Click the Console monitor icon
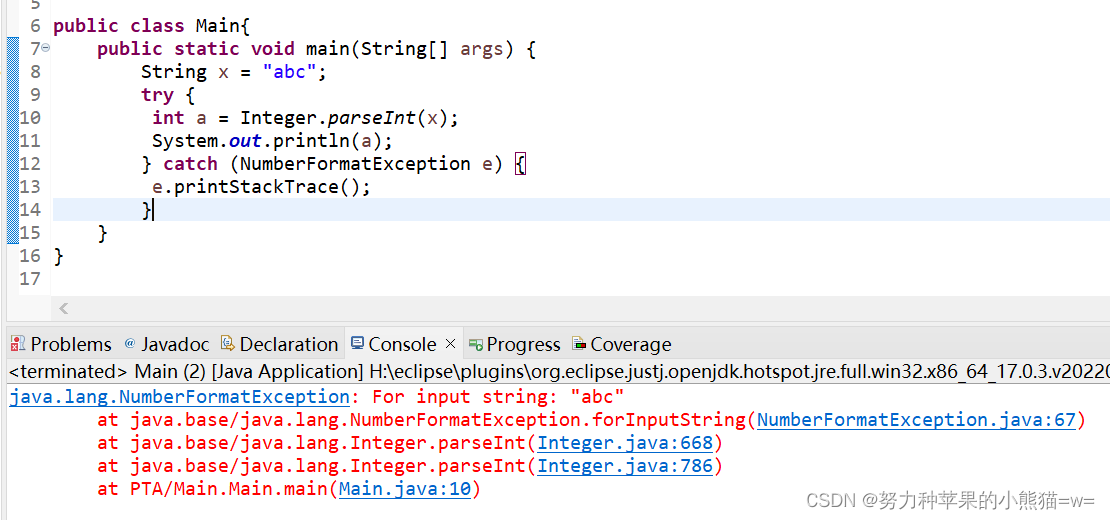The image size is (1110, 520). 357,344
